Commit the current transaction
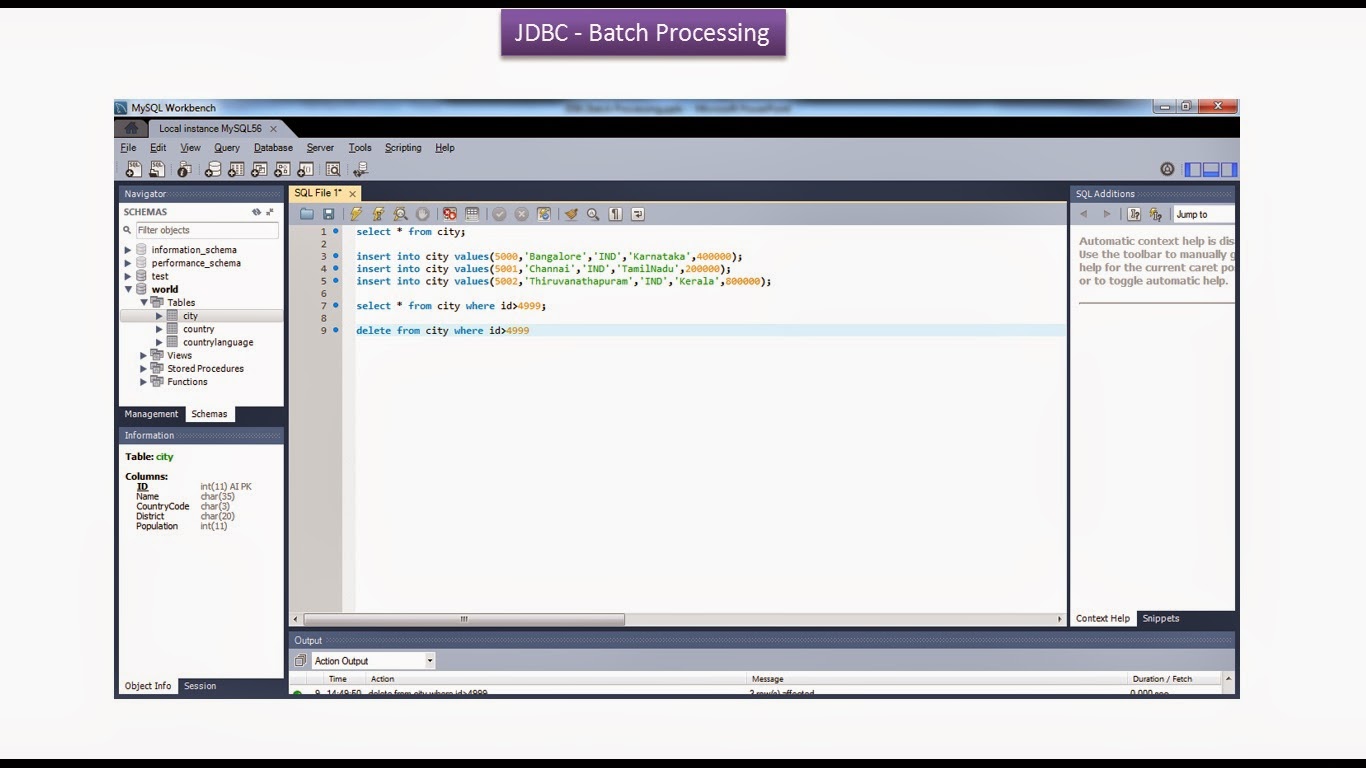1366x768 pixels. coord(498,213)
